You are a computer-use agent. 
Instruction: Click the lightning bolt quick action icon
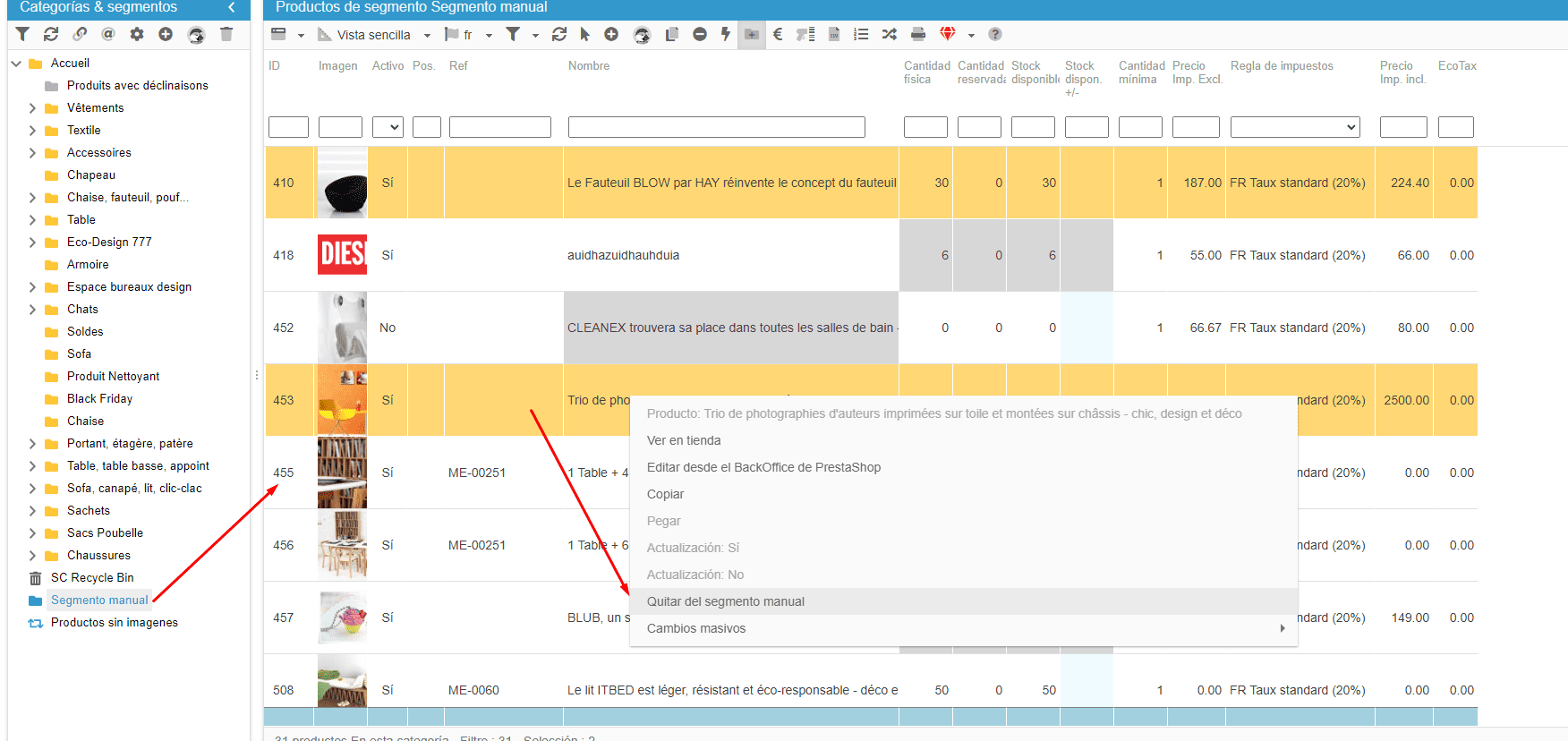(x=726, y=34)
